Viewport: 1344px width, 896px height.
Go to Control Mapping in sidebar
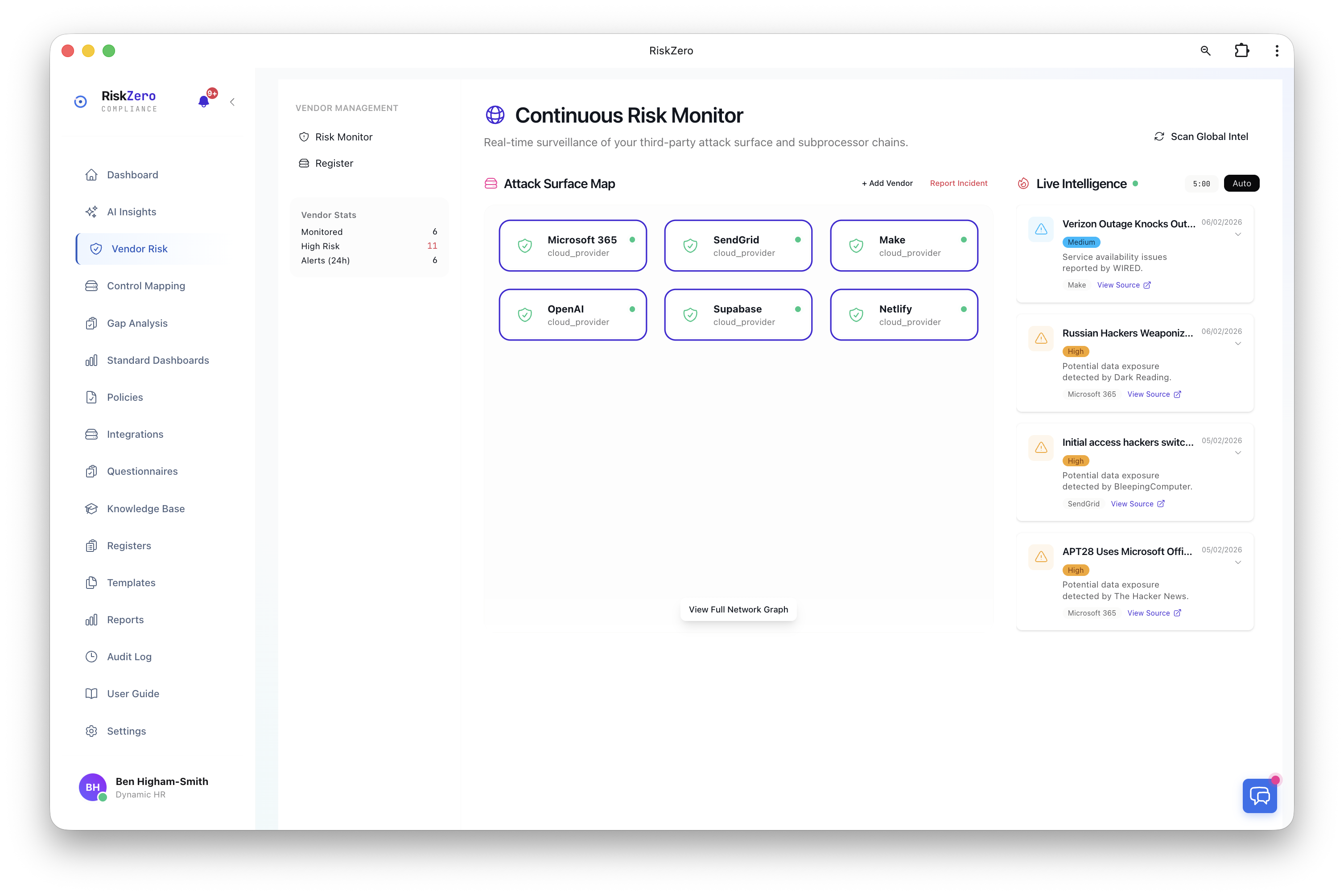(x=146, y=286)
